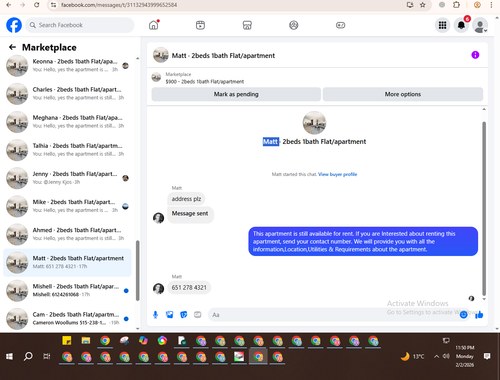Open the browser extensions puzzle icon

[456, 5]
